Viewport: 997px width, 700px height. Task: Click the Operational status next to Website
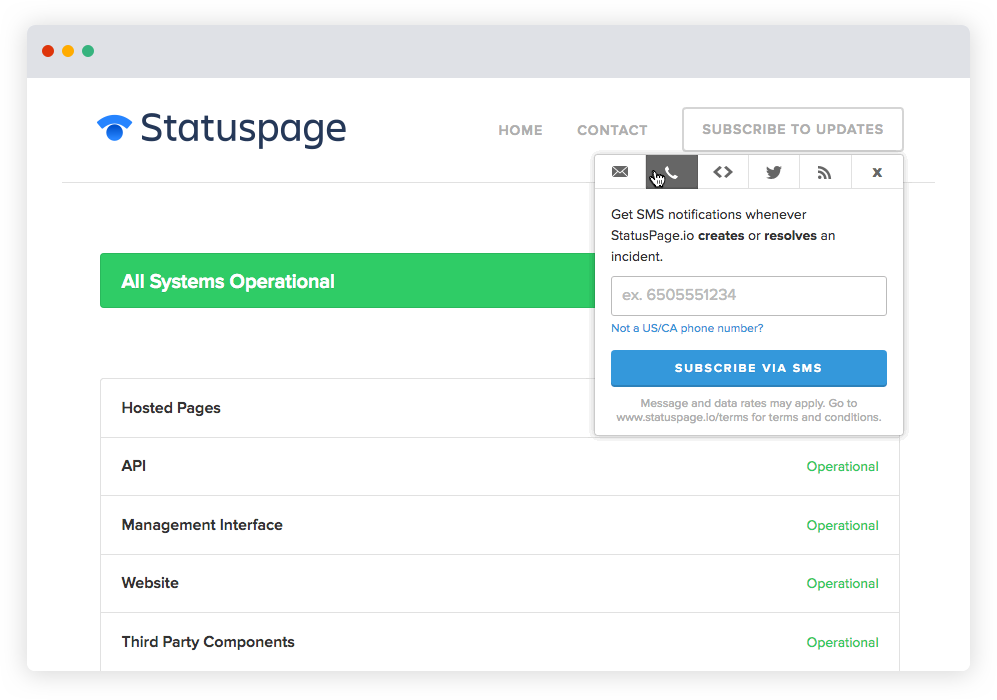(842, 583)
